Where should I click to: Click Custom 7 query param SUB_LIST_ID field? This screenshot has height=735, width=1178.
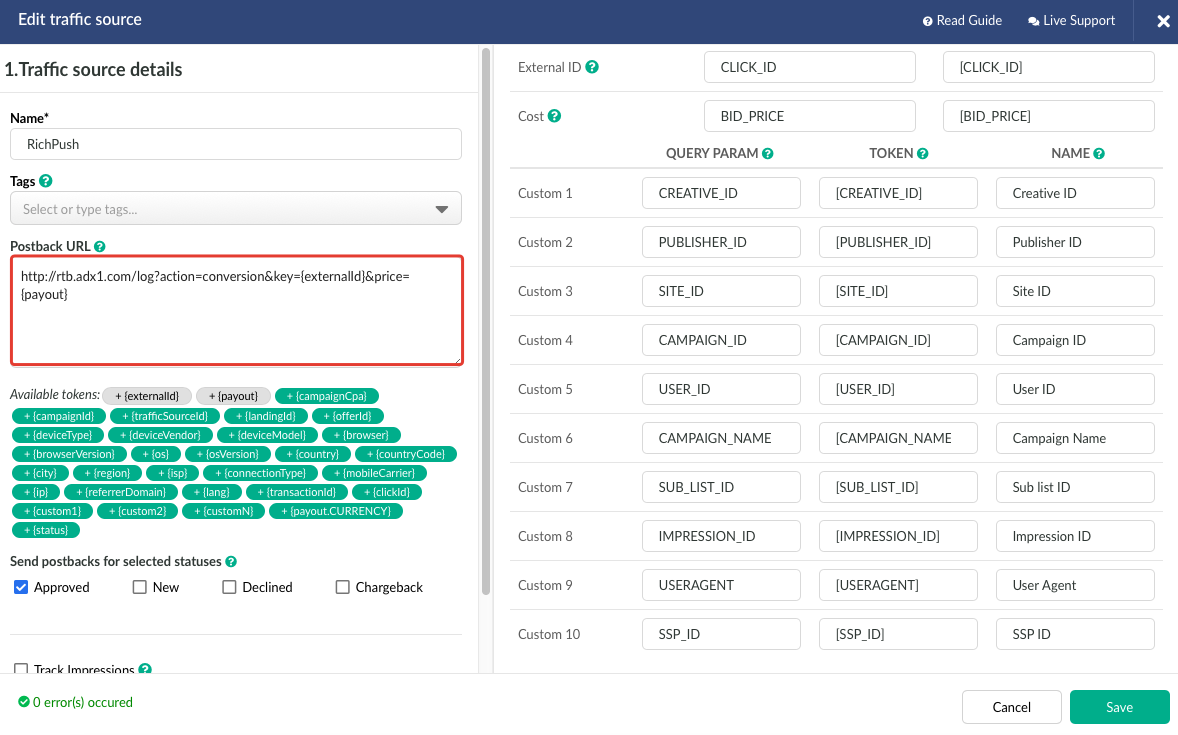721,487
